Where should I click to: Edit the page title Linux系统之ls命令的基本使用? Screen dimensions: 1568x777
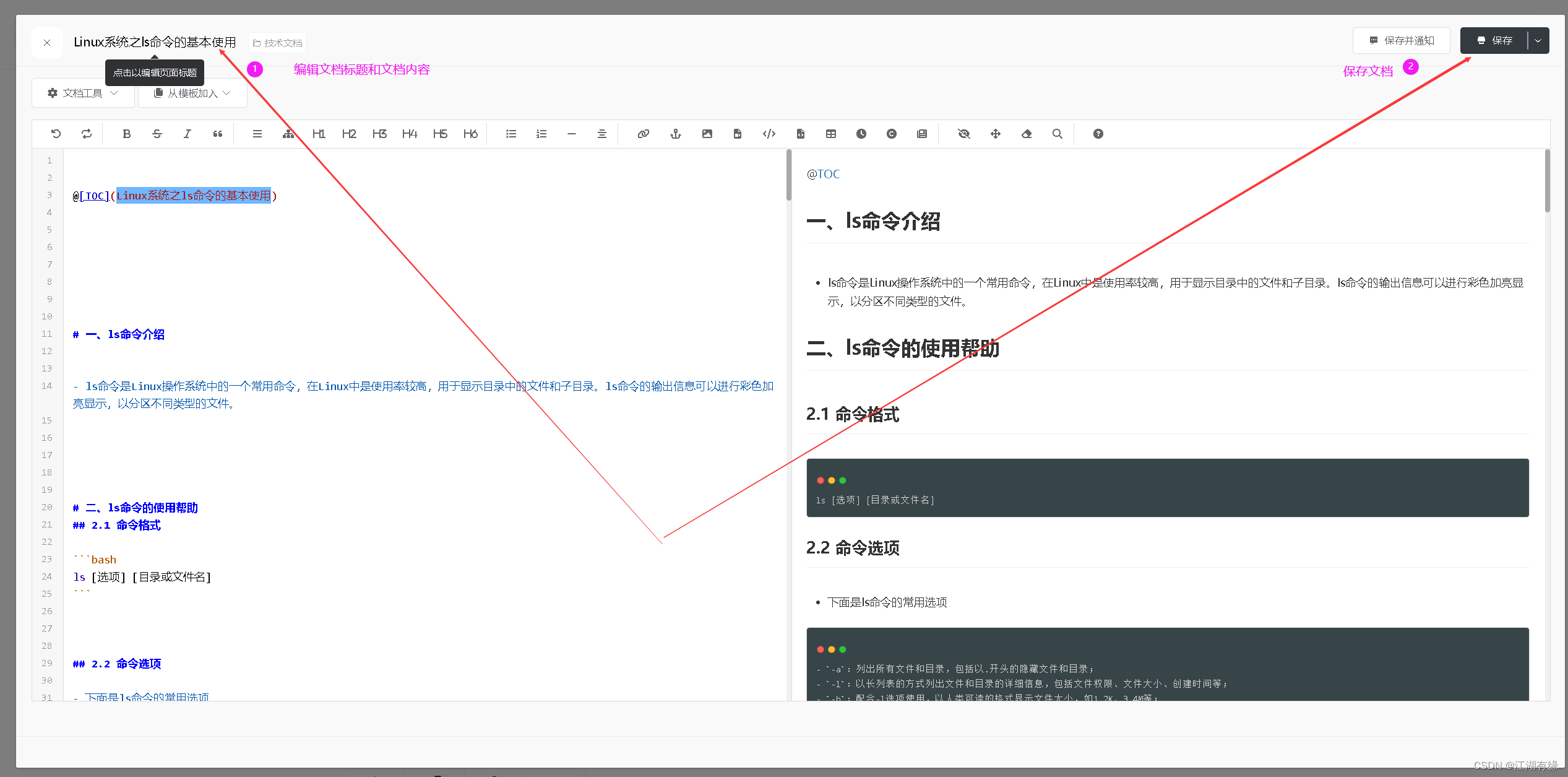pyautogui.click(x=155, y=42)
